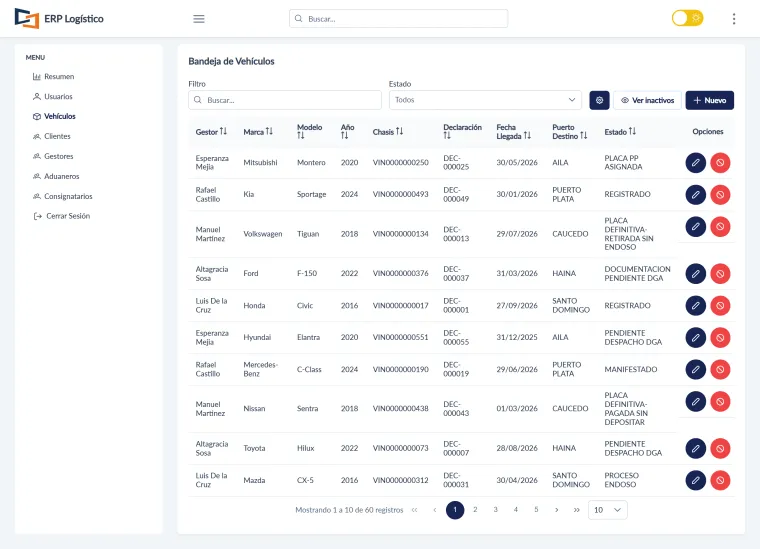Deactivate the Kia Sportage vehicle
760x549 pixels.
(x=720, y=195)
